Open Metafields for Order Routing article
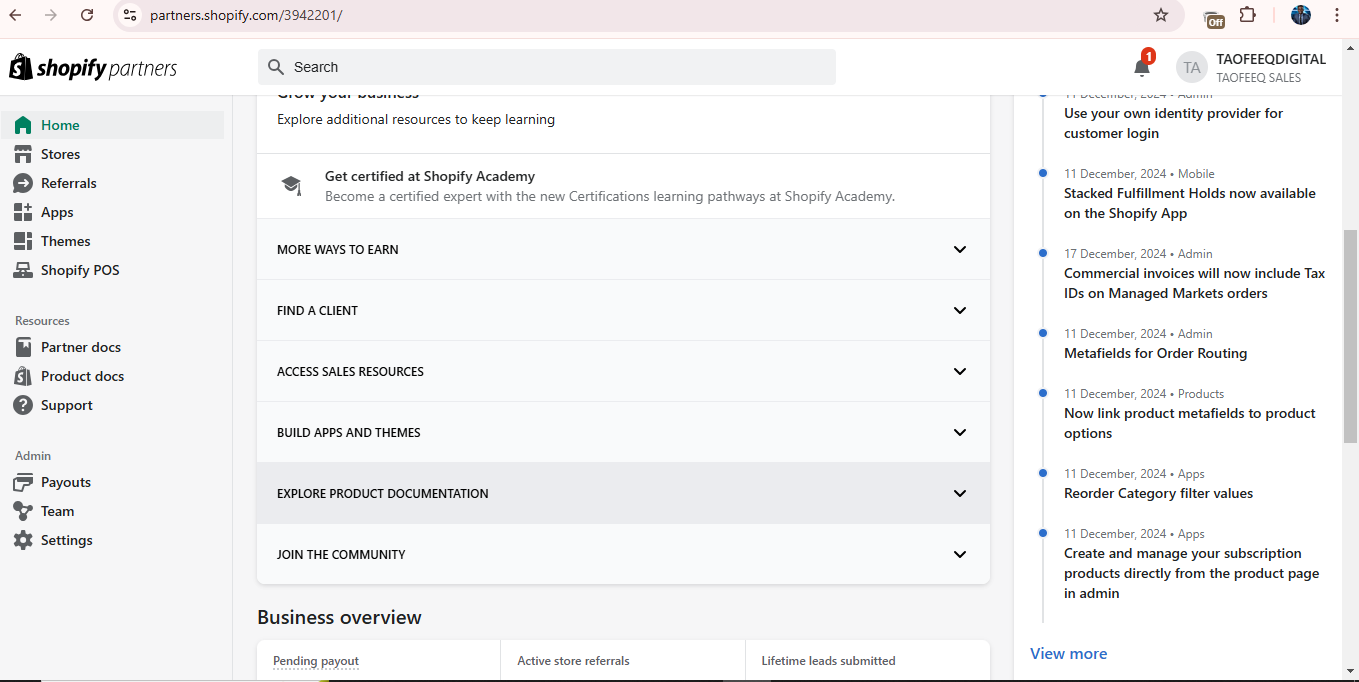1359x682 pixels. tap(1155, 353)
